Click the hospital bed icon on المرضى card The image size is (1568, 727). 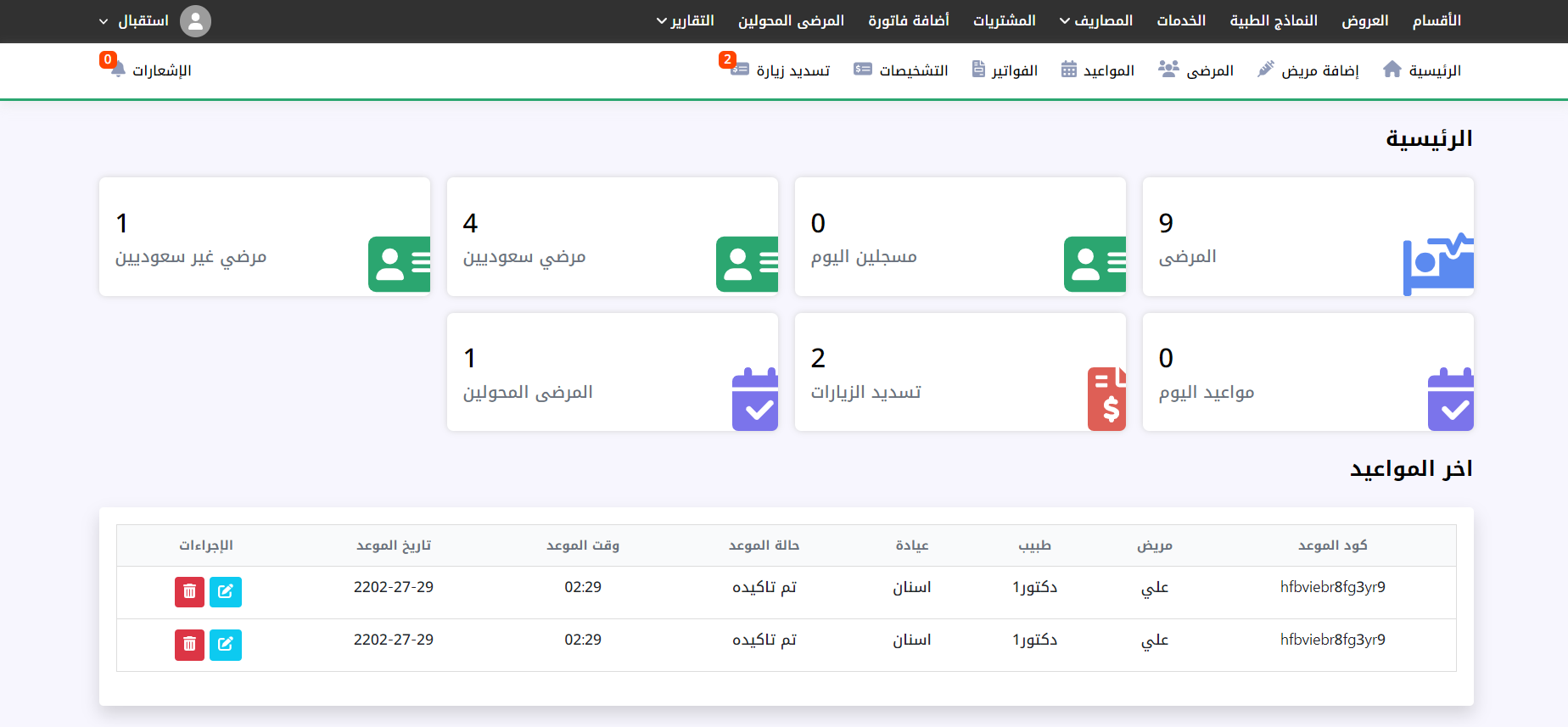(1438, 264)
